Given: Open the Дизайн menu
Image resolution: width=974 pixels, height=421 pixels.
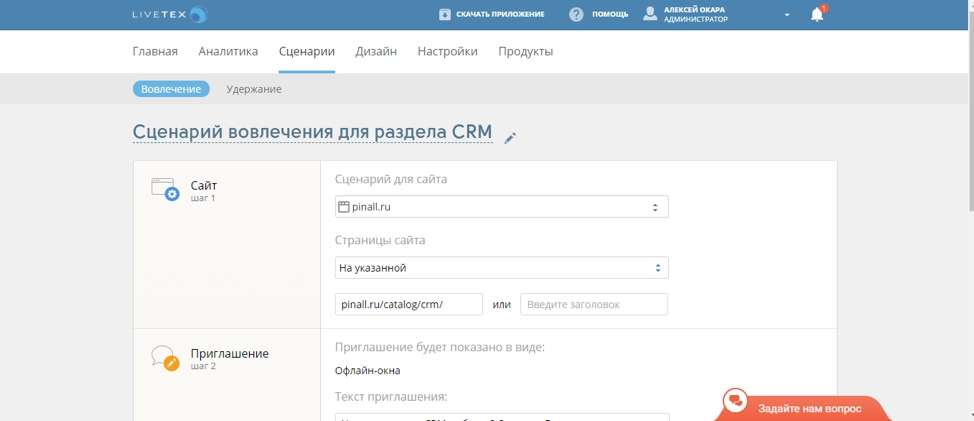Looking at the screenshot, I should point(376,52).
